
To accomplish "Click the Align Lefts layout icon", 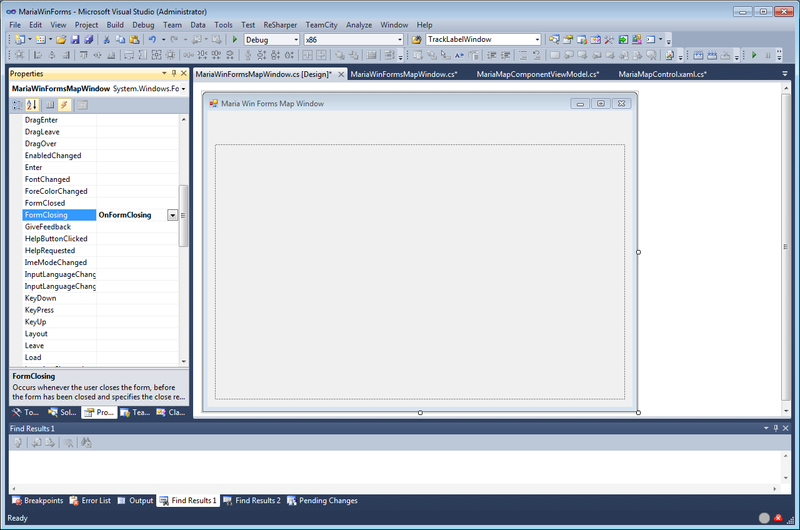I will (x=38, y=55).
